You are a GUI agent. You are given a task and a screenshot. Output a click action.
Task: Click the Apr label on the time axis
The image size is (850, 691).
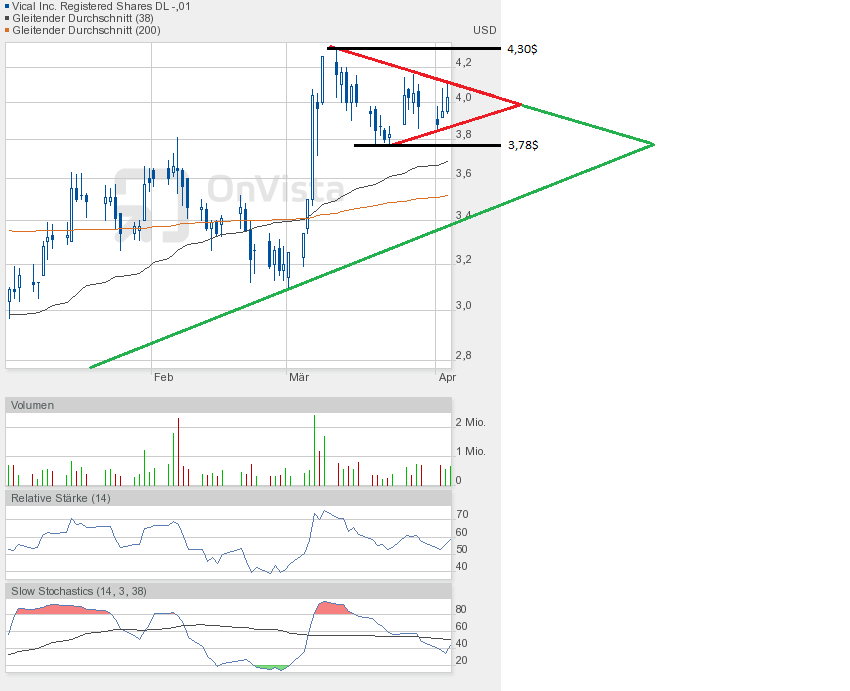click(447, 377)
